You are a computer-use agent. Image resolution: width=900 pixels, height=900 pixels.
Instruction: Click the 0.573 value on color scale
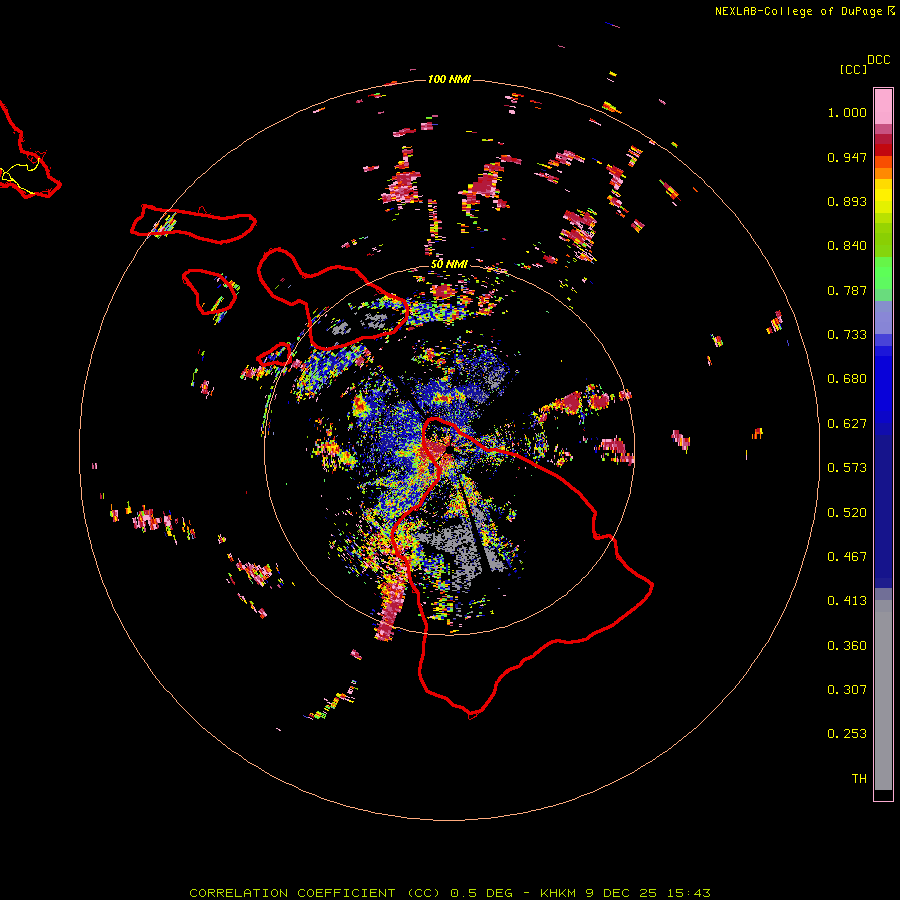point(847,468)
